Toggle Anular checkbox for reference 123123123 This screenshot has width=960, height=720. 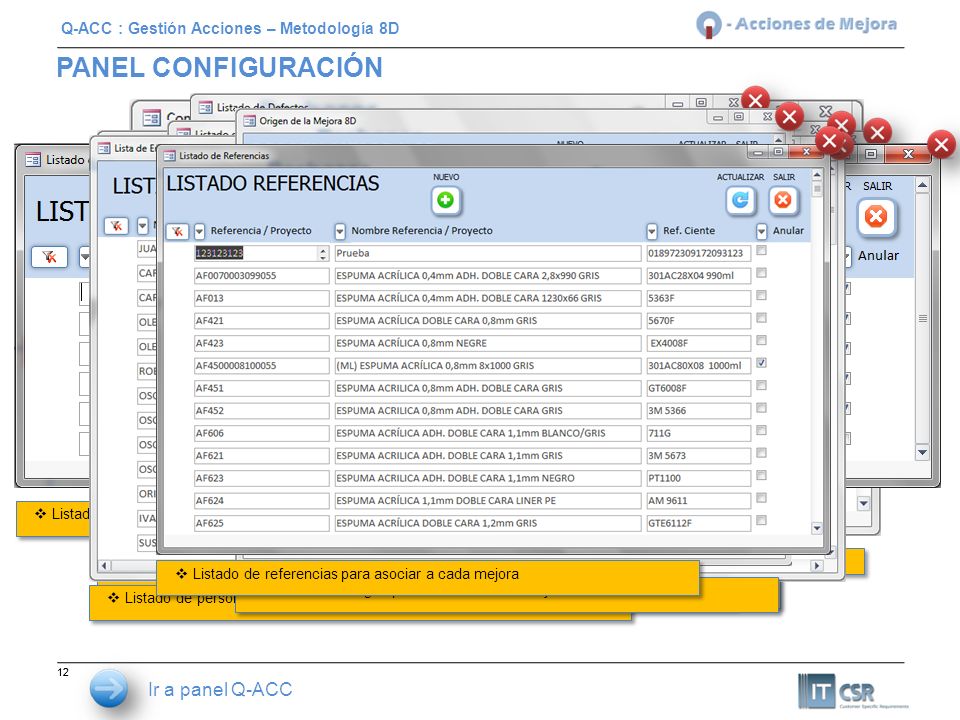[x=761, y=250]
